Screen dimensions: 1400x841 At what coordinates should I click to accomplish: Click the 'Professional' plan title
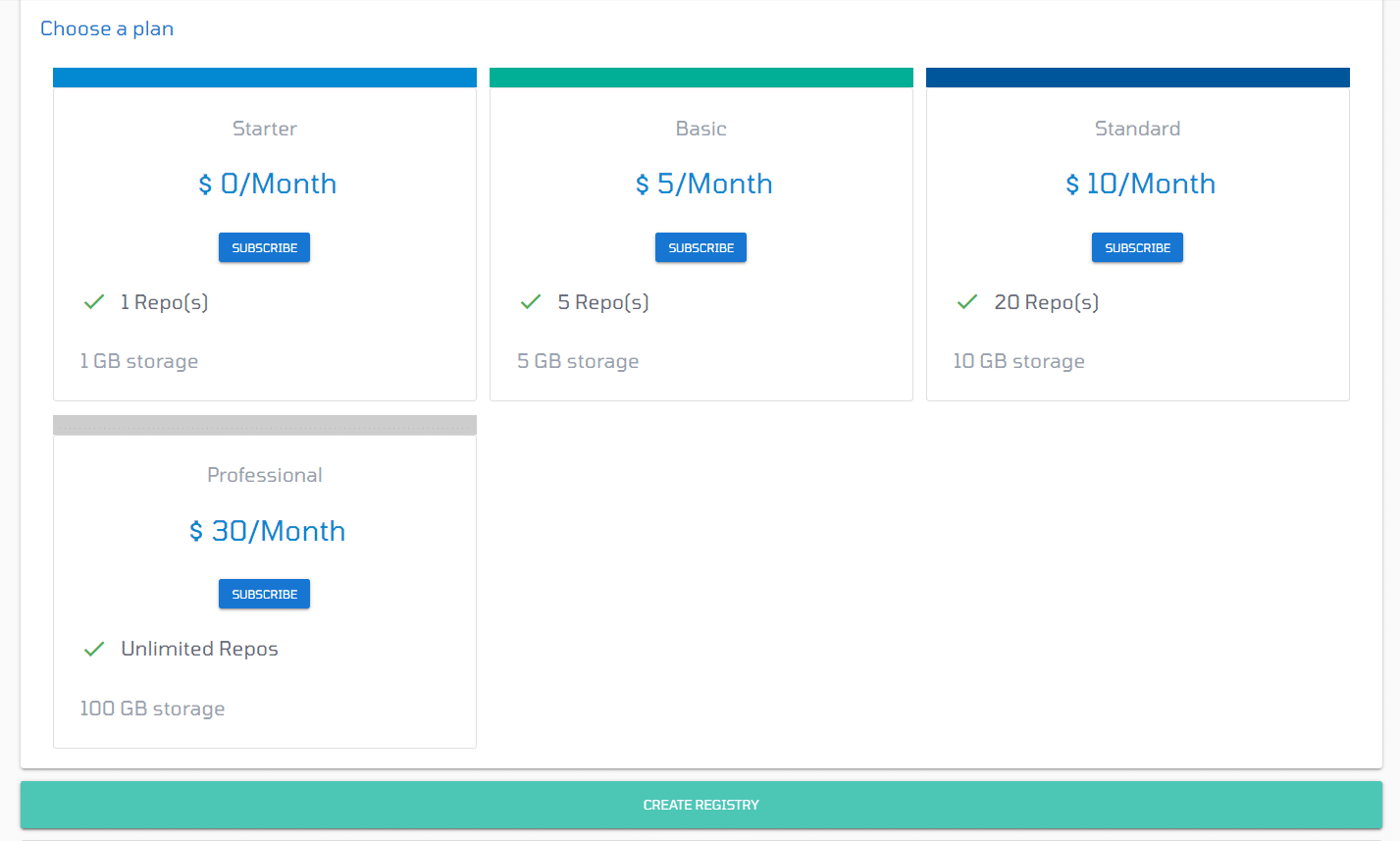tap(265, 475)
